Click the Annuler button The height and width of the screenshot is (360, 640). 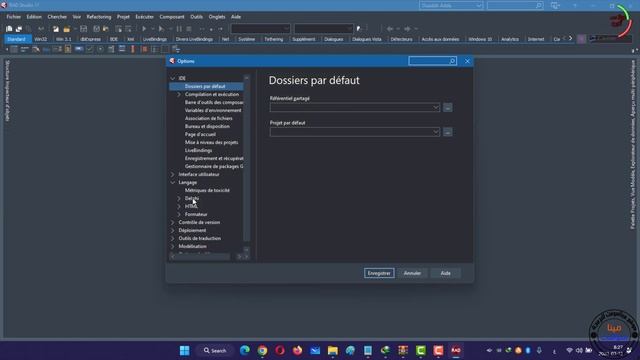[x=412, y=273]
